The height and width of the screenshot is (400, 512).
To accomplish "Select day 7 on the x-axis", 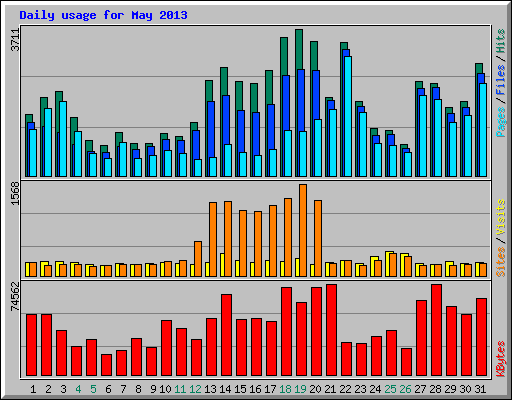I will tap(123, 389).
